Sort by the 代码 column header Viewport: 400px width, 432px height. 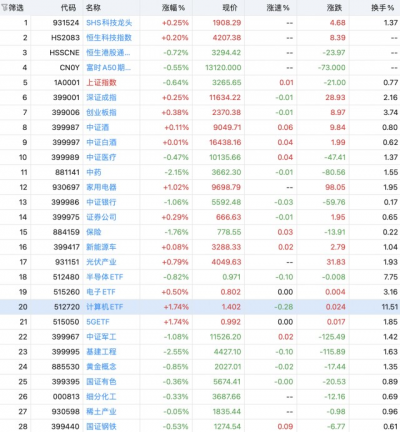(69, 8)
